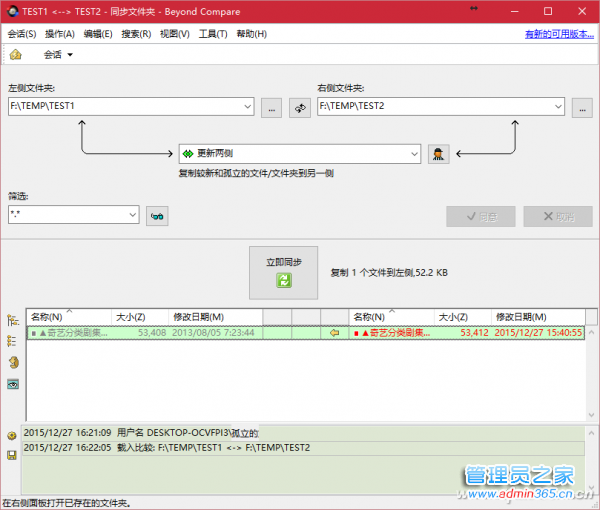The width and height of the screenshot is (600, 510).
Task: Click the date 2013/08/05 7:23:44
Action: [213, 333]
